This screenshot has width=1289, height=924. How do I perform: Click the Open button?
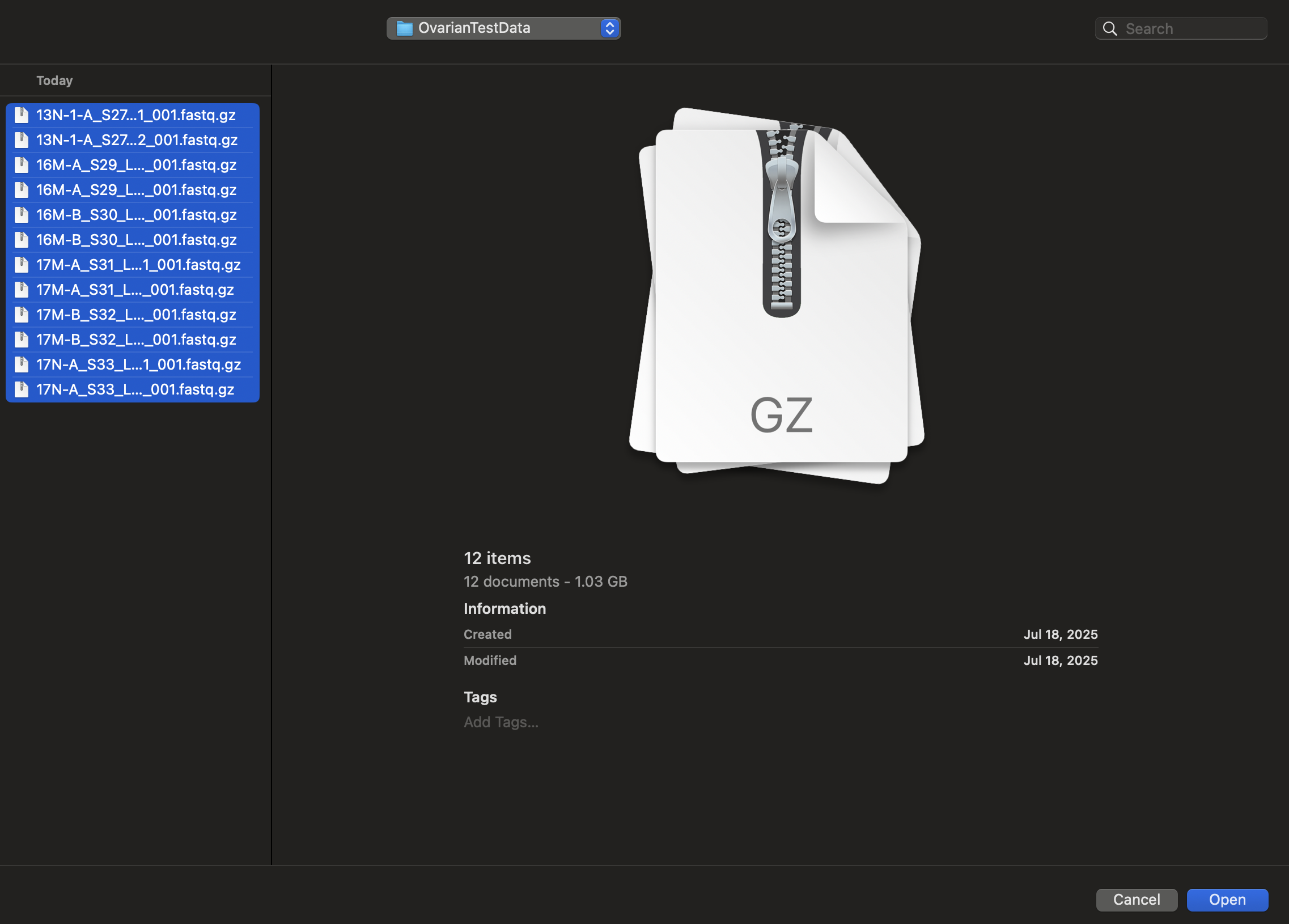click(x=1227, y=900)
